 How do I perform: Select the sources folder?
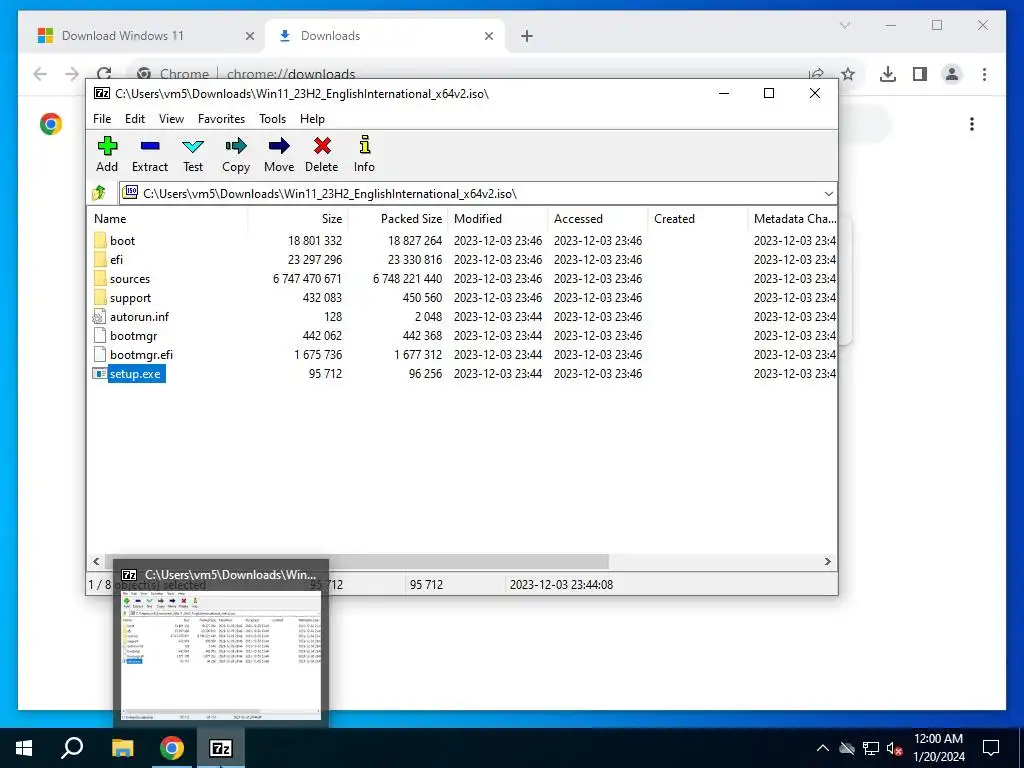pyautogui.click(x=129, y=279)
